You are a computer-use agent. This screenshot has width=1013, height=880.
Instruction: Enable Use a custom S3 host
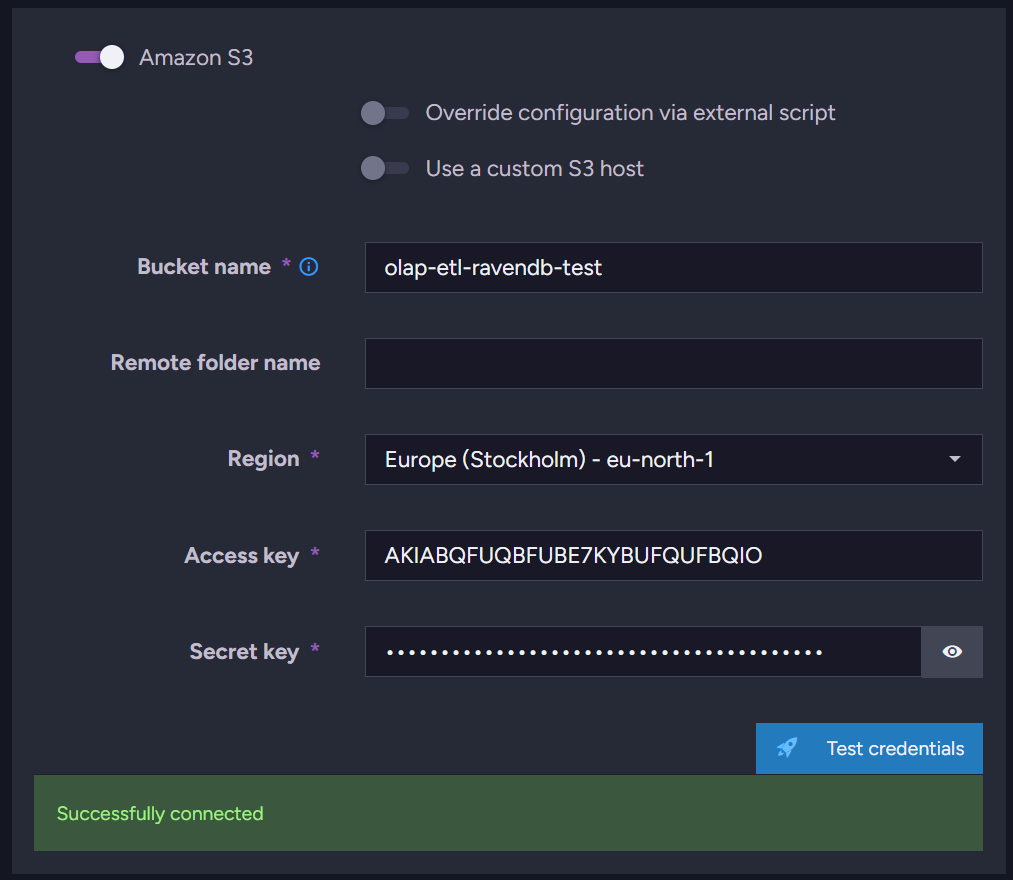click(384, 169)
